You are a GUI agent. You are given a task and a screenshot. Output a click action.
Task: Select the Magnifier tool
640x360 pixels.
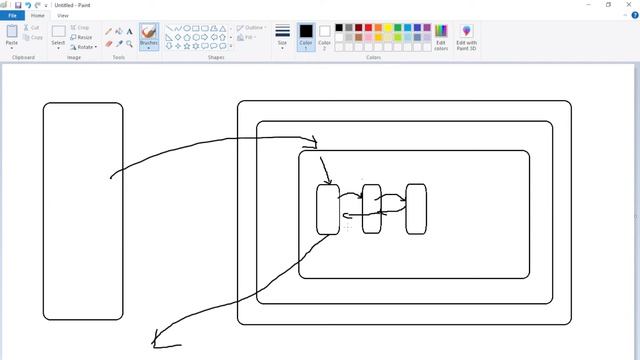pyautogui.click(x=129, y=44)
